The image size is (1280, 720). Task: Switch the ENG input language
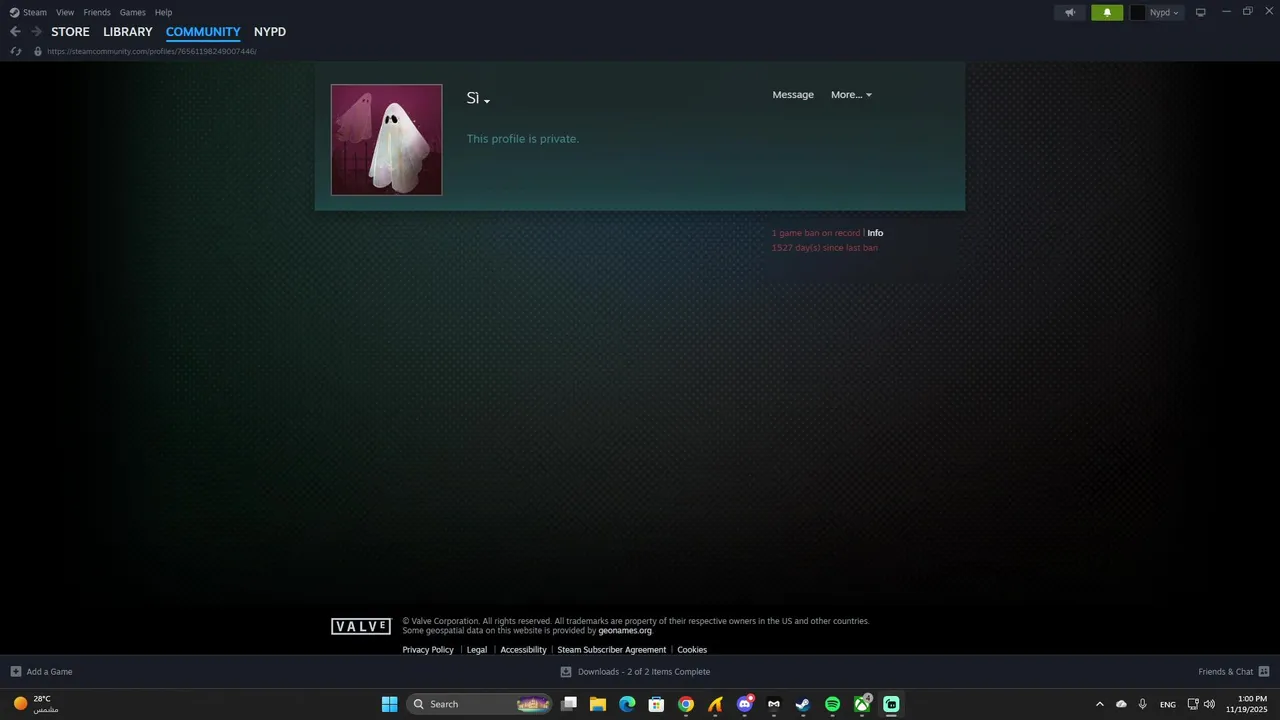[1168, 704]
